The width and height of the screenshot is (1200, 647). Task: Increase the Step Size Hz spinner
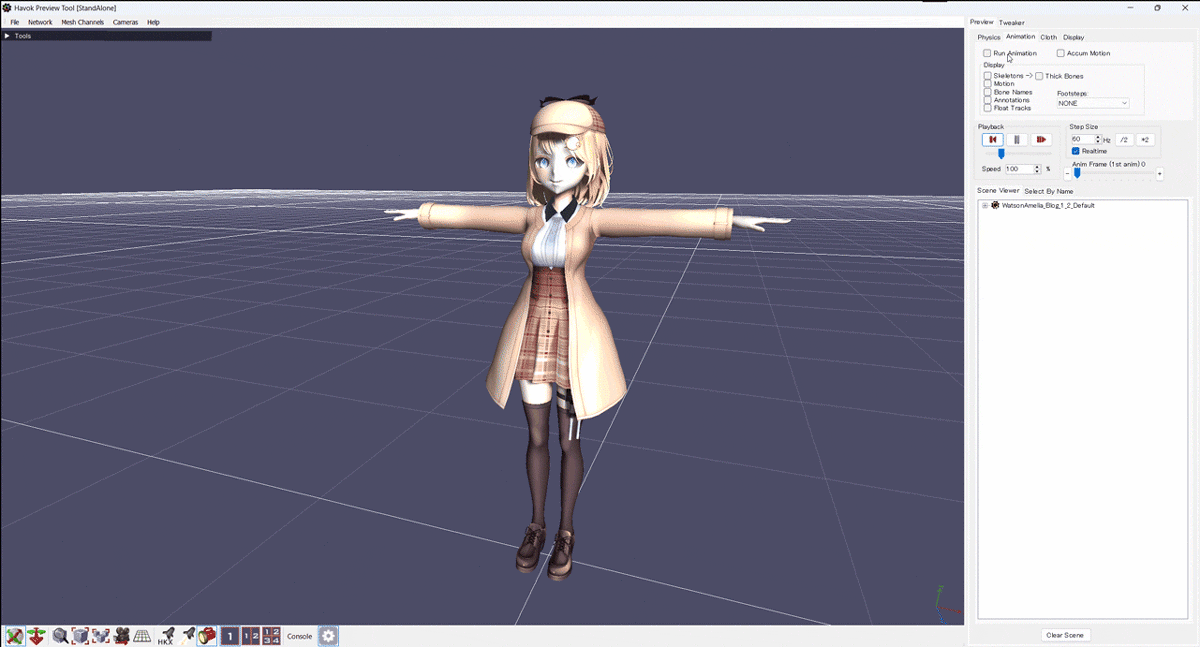(x=1098, y=137)
